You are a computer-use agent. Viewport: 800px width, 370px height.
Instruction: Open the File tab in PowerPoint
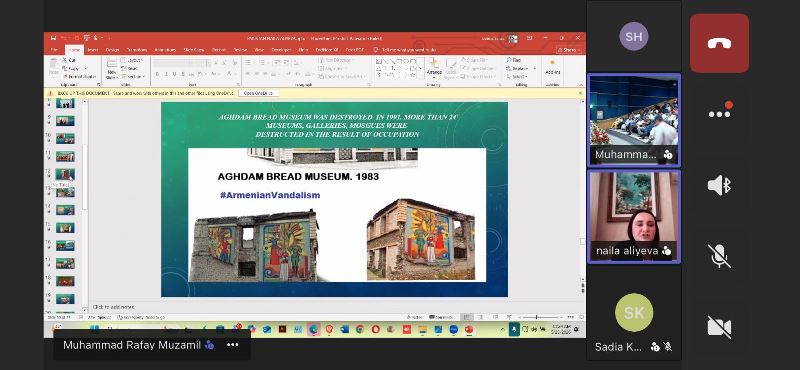(54, 50)
